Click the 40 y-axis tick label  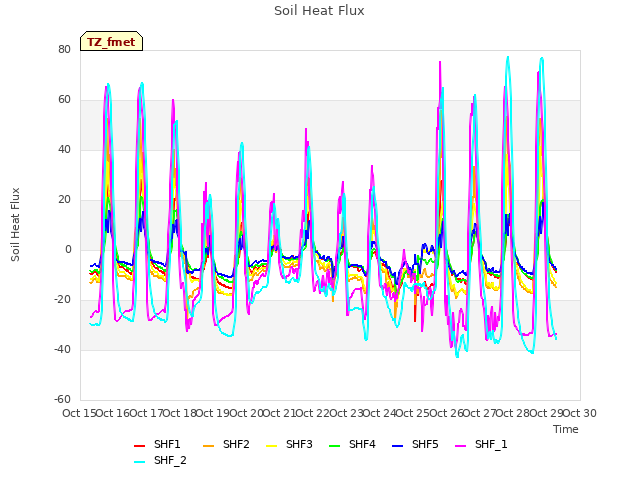[x=64, y=149]
